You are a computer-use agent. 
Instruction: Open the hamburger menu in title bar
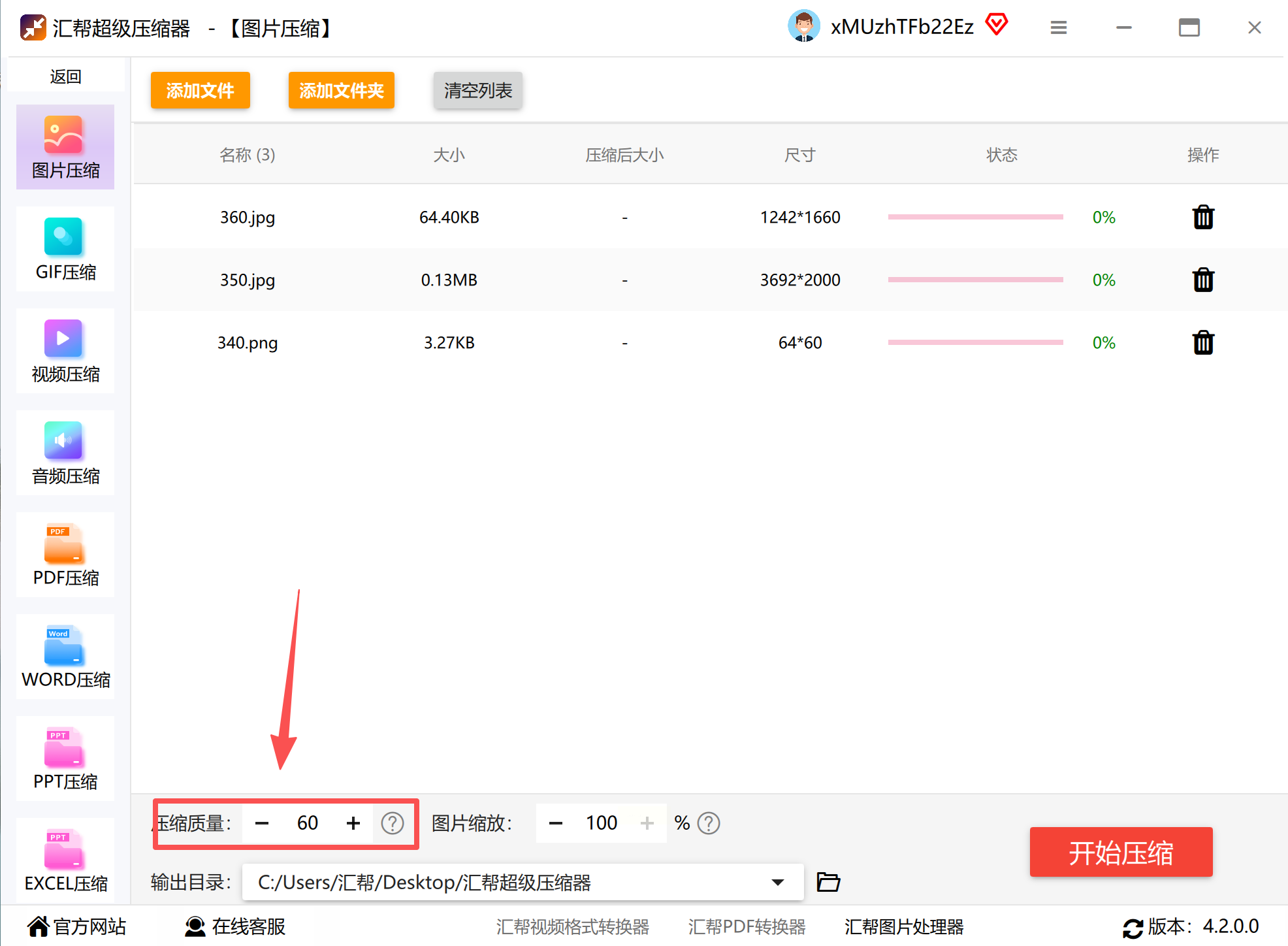point(1058,27)
